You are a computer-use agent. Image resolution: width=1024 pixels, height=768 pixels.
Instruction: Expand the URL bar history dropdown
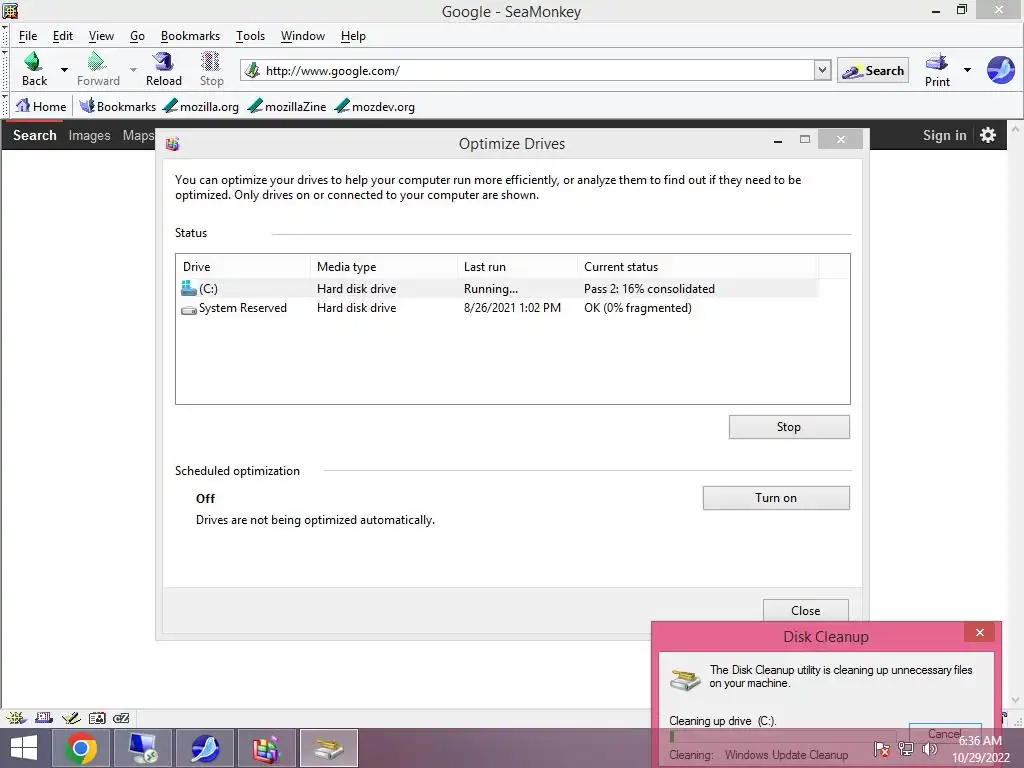coord(822,70)
